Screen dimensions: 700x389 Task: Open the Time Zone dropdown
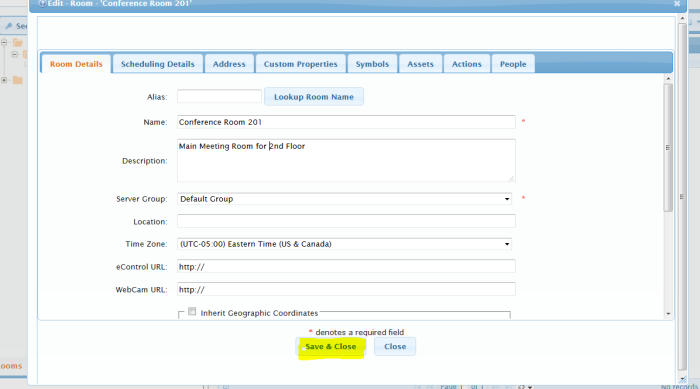[344, 244]
